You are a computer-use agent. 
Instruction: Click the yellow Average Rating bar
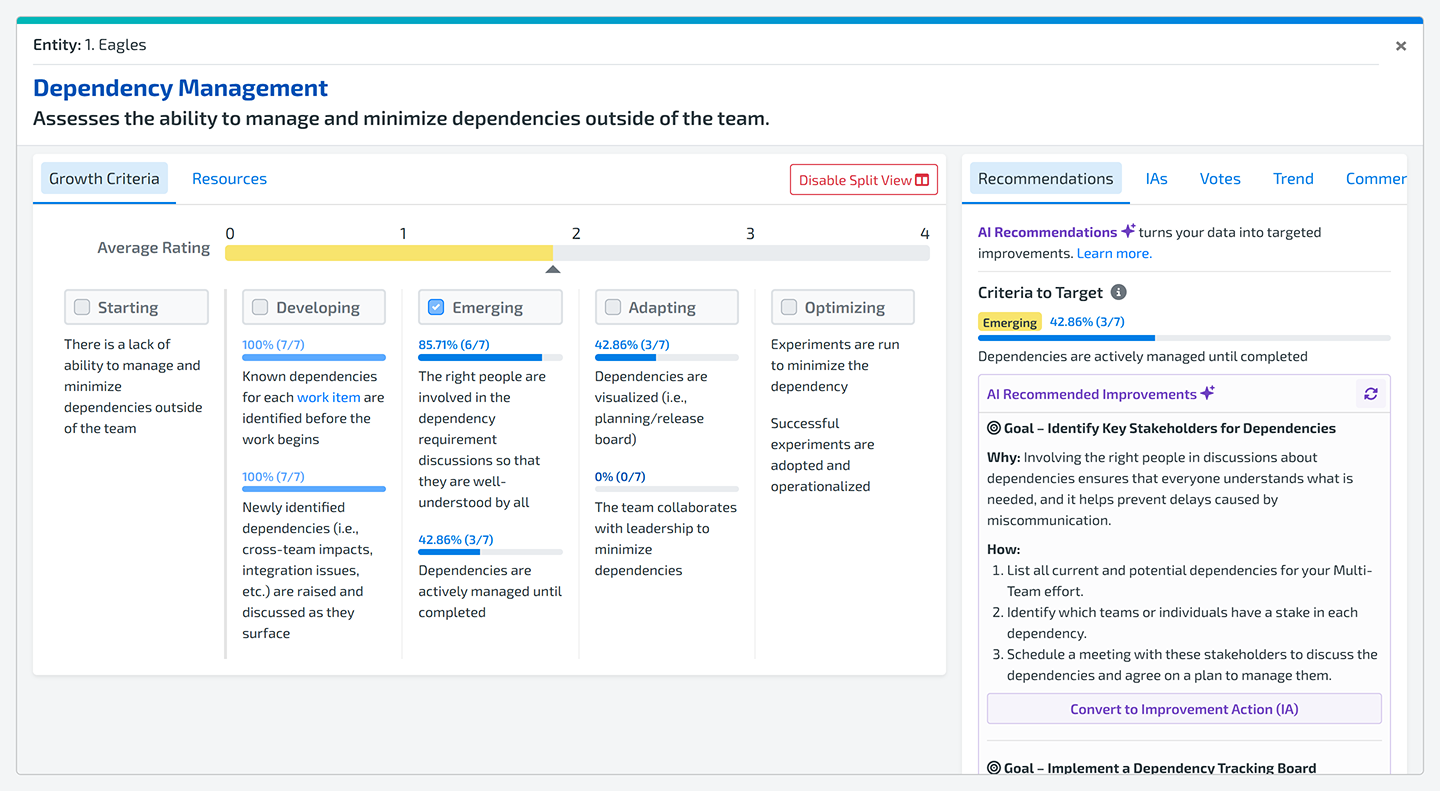(389, 253)
